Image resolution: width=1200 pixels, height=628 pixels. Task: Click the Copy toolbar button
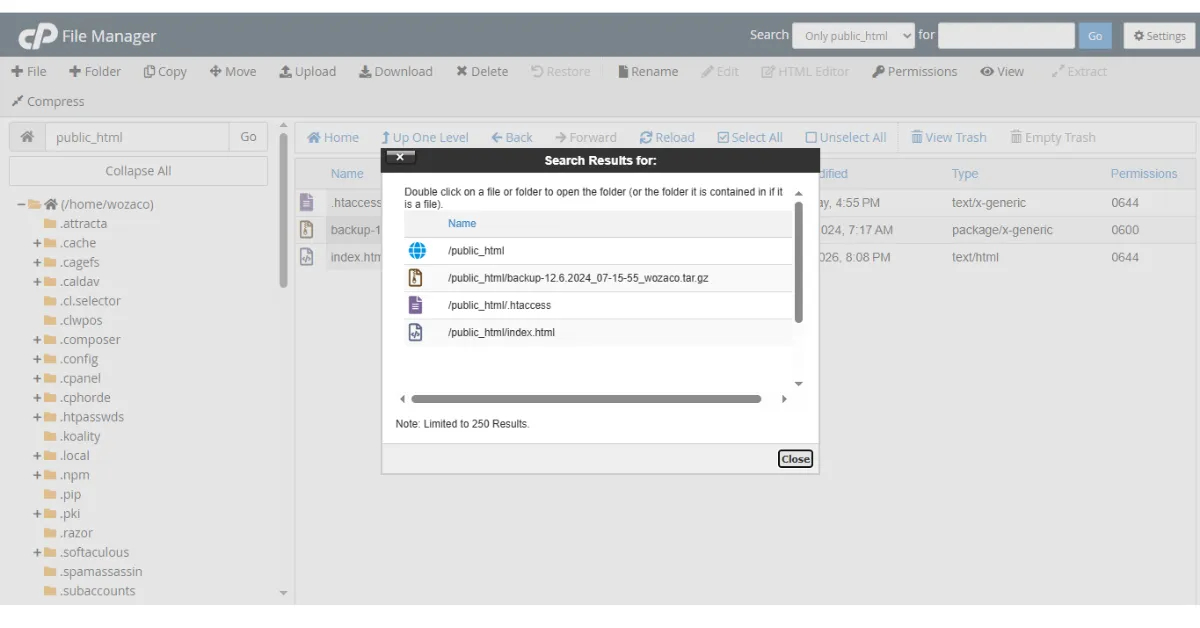[x=165, y=71]
